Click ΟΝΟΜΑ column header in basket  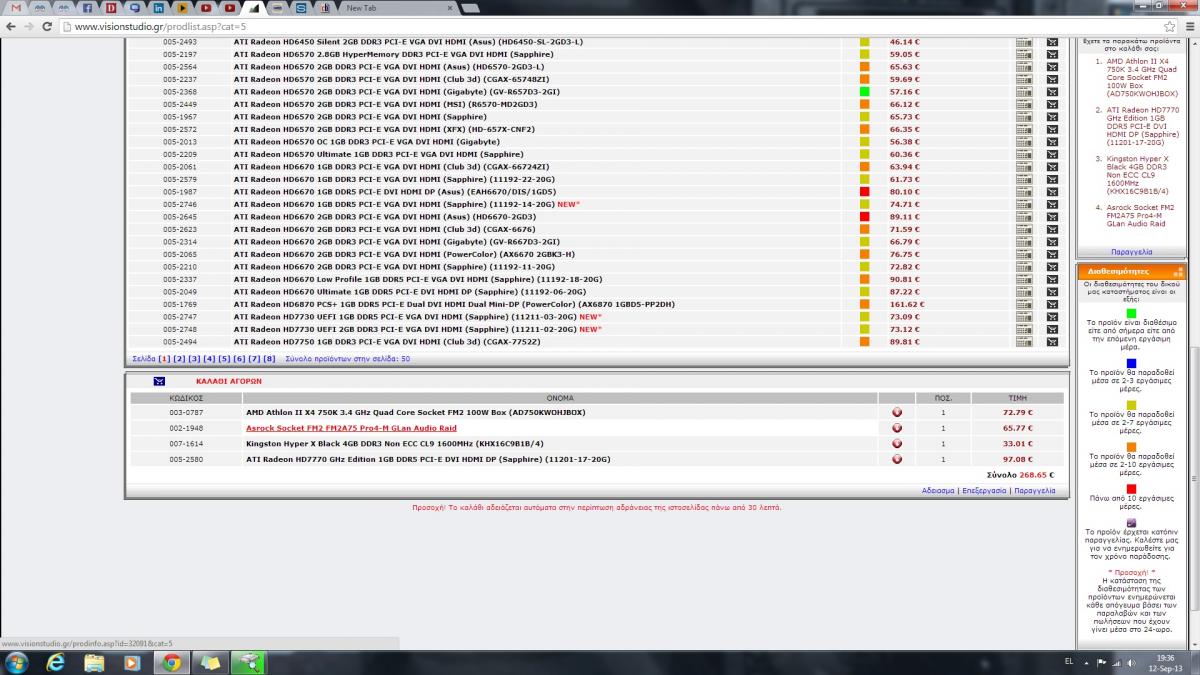[560, 397]
